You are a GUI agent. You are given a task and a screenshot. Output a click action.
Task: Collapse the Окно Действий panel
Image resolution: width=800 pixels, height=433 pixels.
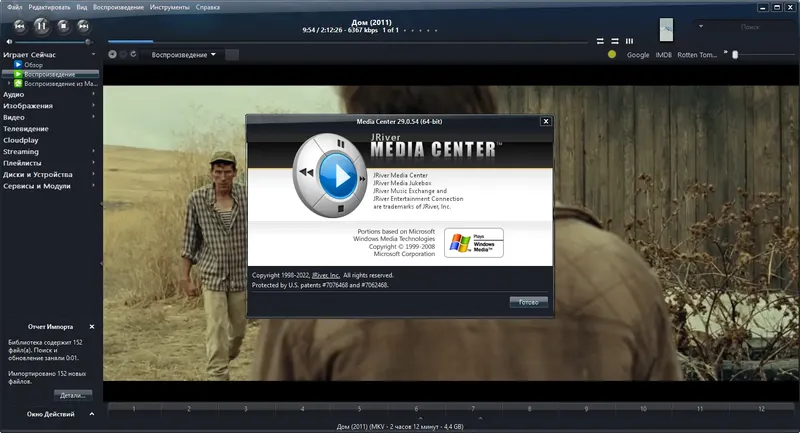[92, 414]
